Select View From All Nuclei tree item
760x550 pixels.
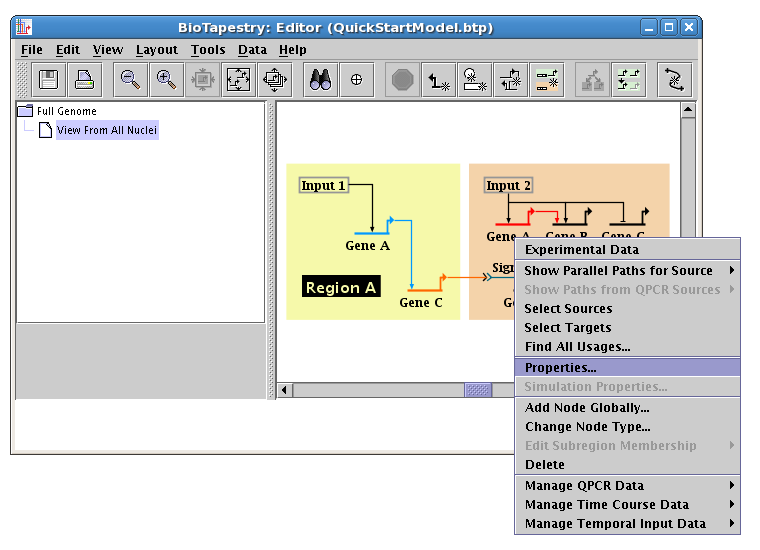(x=106, y=130)
